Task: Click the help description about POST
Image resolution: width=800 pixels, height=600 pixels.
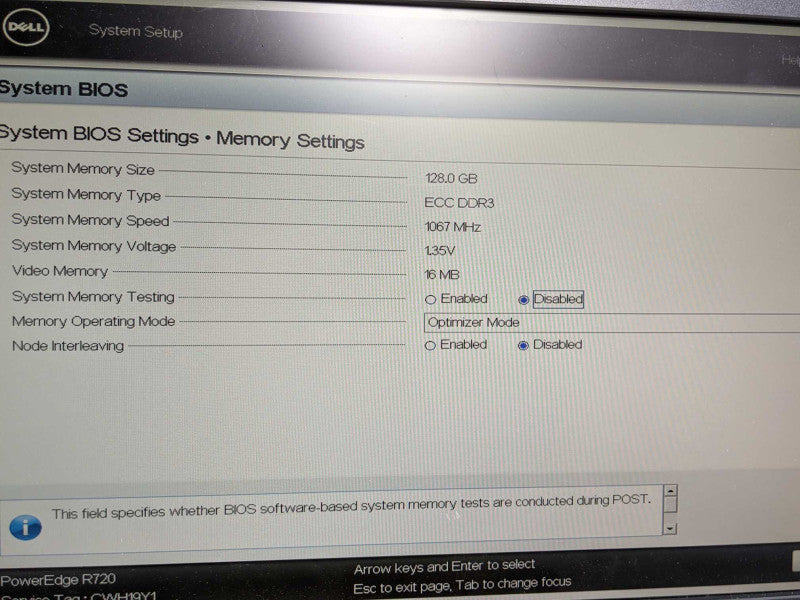Action: pyautogui.click(x=352, y=506)
